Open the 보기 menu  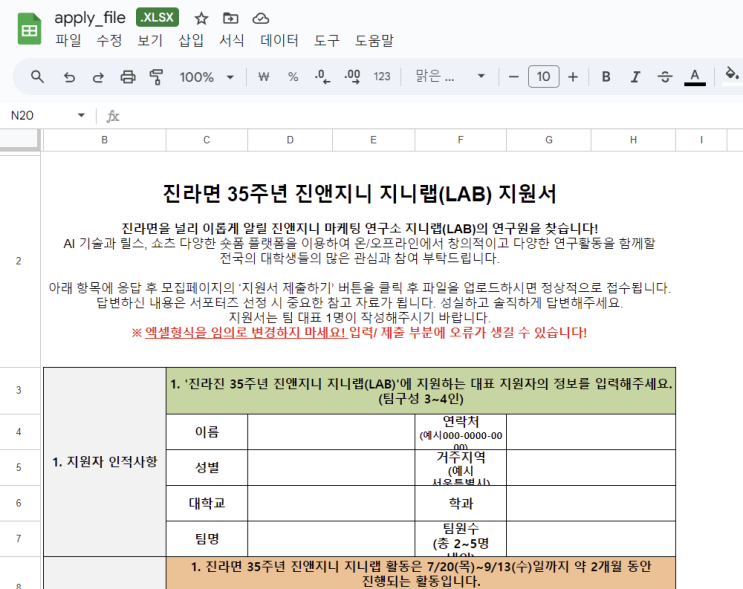click(150, 40)
